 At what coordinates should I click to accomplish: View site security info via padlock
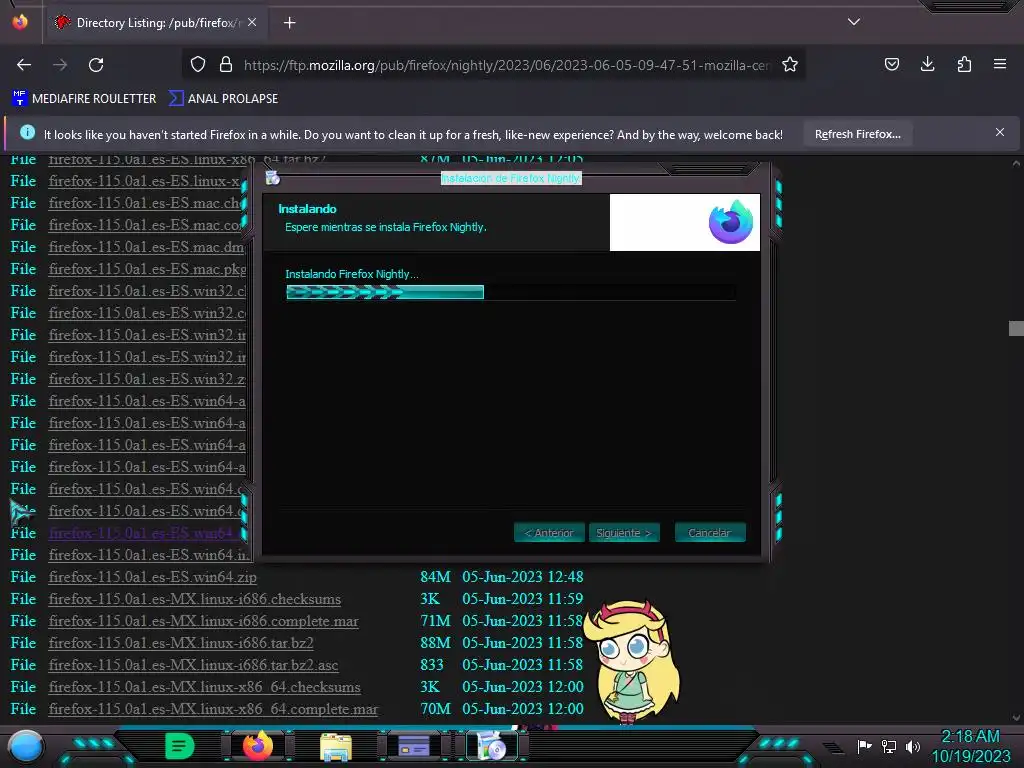click(226, 64)
